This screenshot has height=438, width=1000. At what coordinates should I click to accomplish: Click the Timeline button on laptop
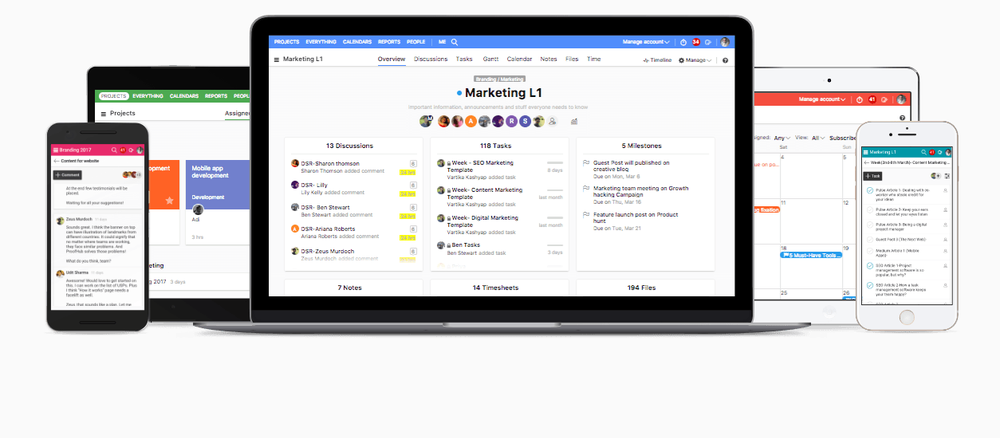point(658,61)
